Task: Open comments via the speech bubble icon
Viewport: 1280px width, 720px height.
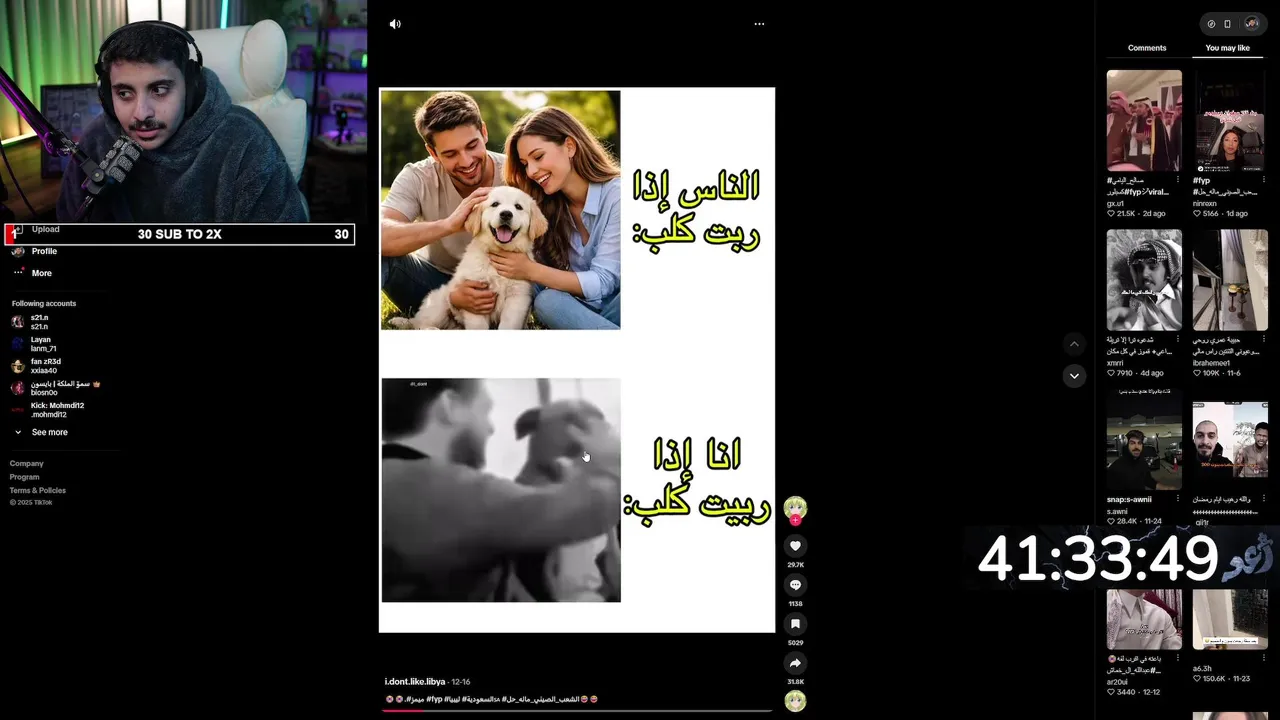Action: [x=795, y=585]
